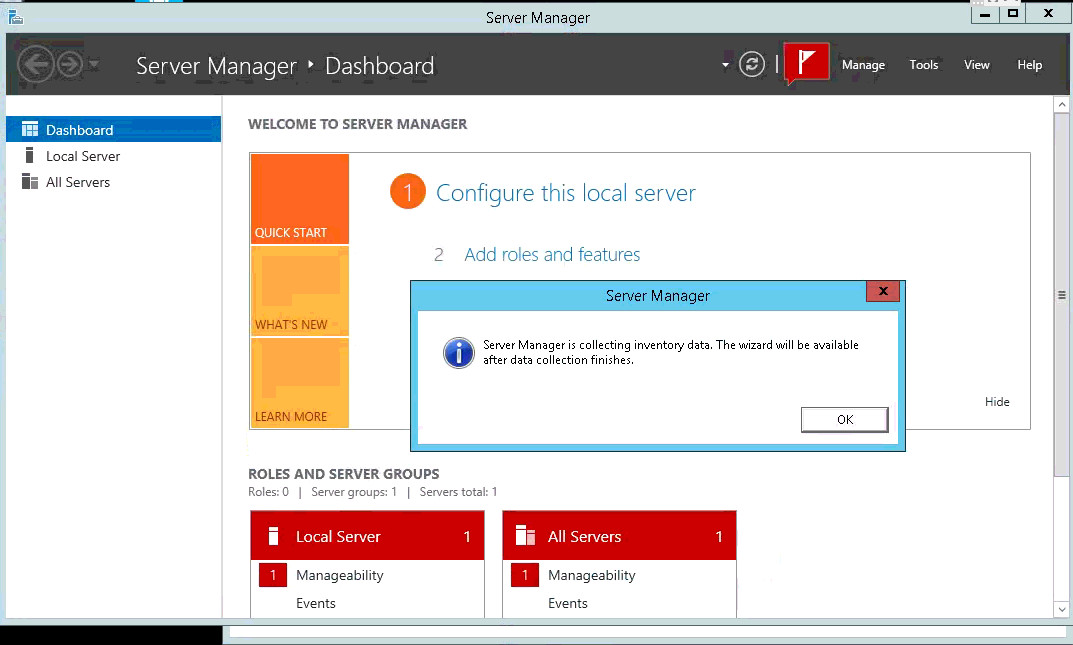Select All Servers in the sidebar
The width and height of the screenshot is (1073, 645).
[x=78, y=182]
